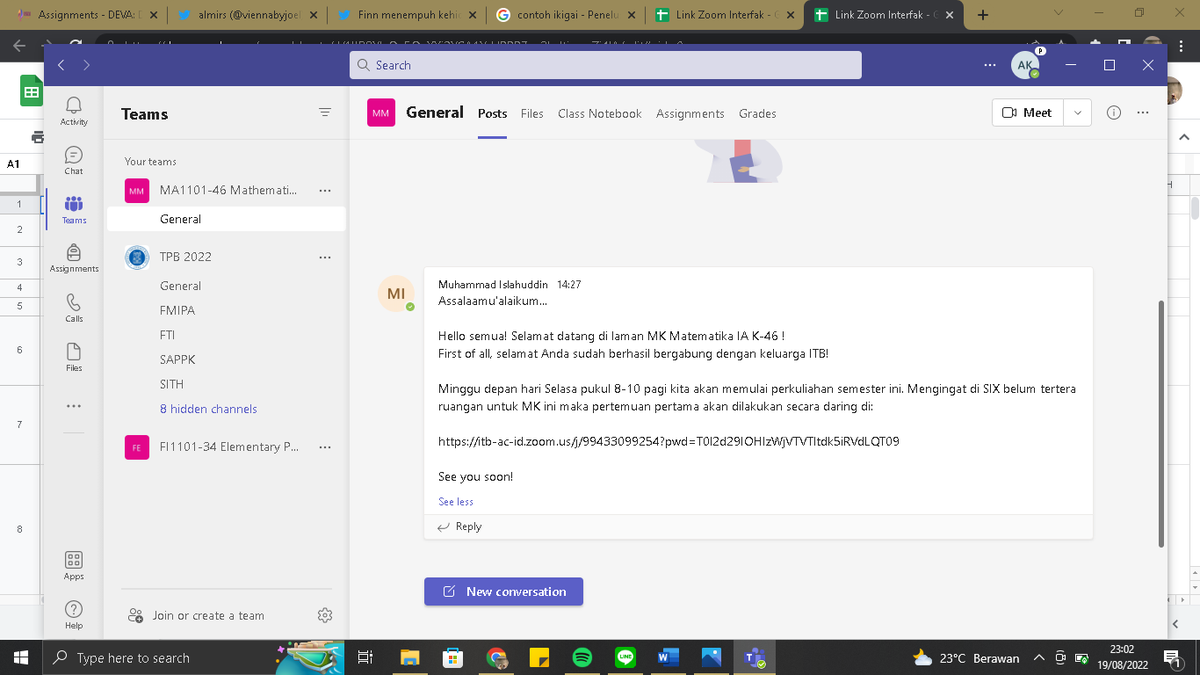Open channel info icon
The height and width of the screenshot is (675, 1200).
pos(1114,113)
